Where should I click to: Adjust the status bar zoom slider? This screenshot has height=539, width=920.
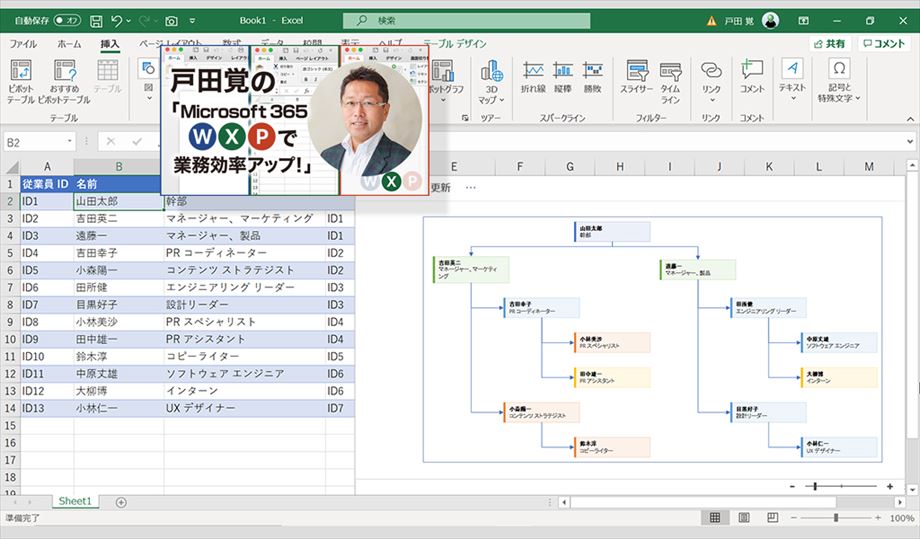pyautogui.click(x=836, y=518)
